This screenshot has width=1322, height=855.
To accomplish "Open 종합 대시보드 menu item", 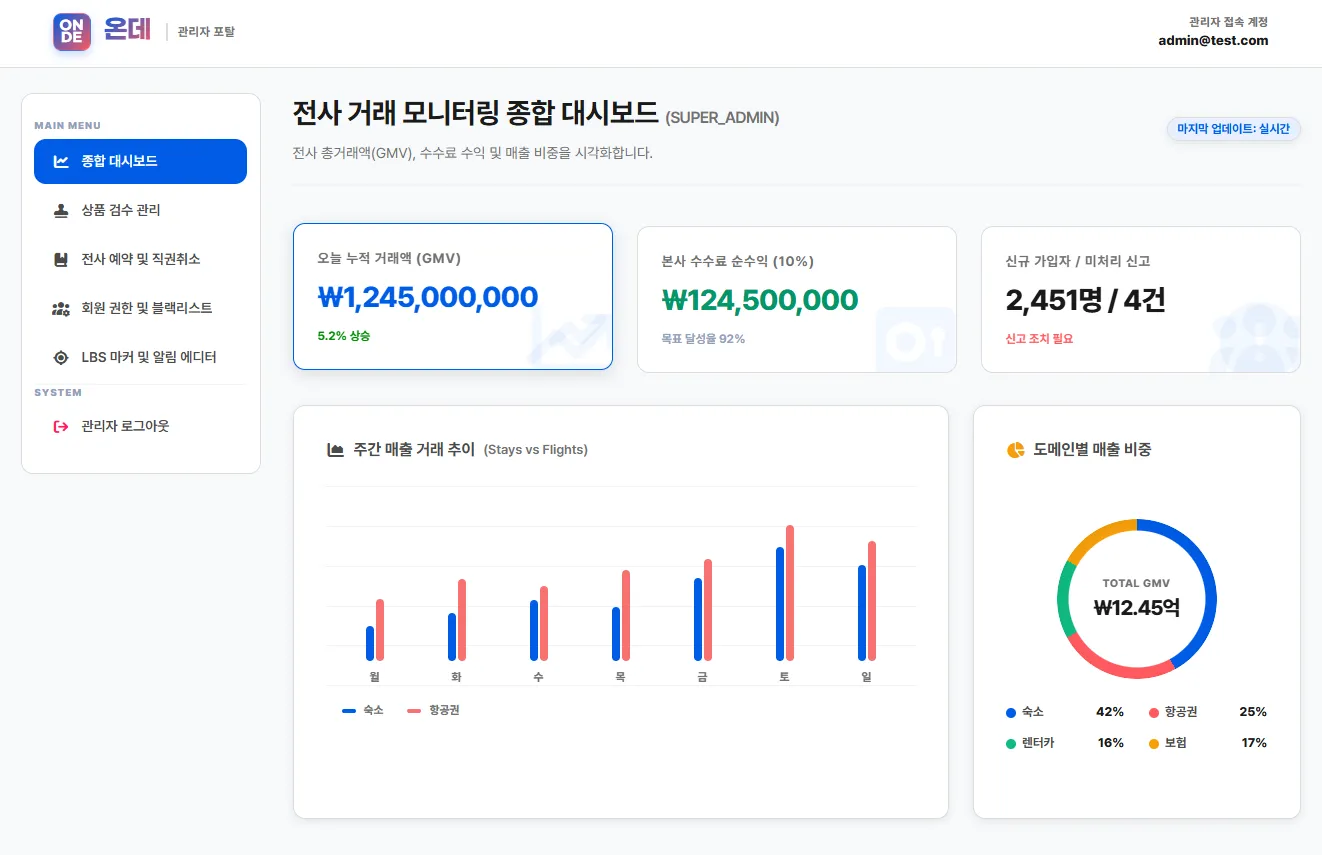I will (140, 161).
